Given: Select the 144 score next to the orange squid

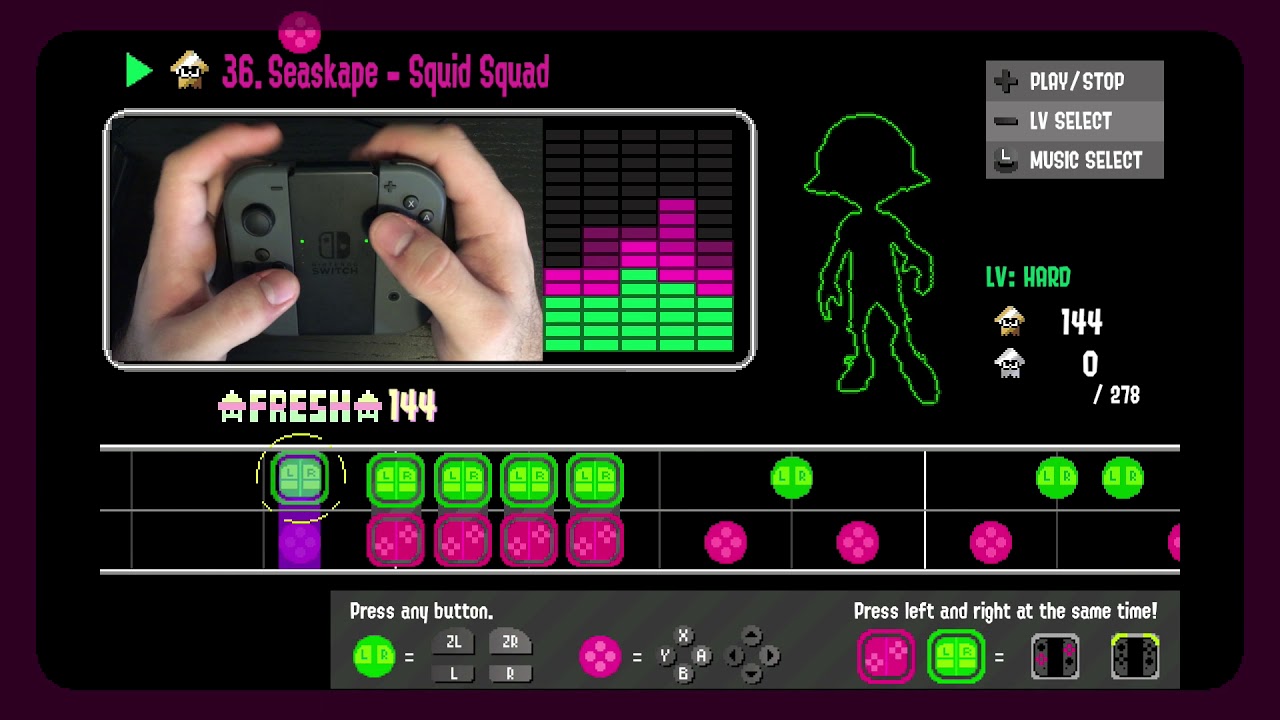Looking at the screenshot, I should (x=1081, y=322).
